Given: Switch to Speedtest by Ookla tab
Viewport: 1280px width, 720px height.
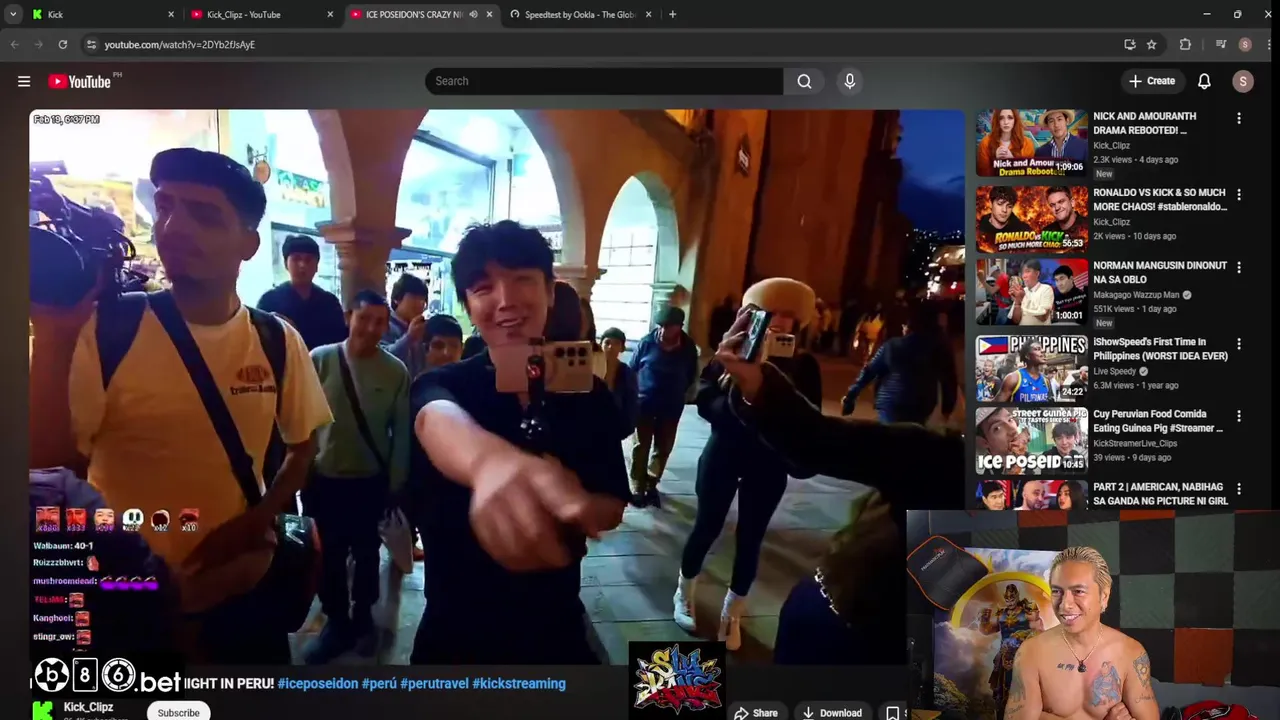Looking at the screenshot, I should click(x=580, y=14).
